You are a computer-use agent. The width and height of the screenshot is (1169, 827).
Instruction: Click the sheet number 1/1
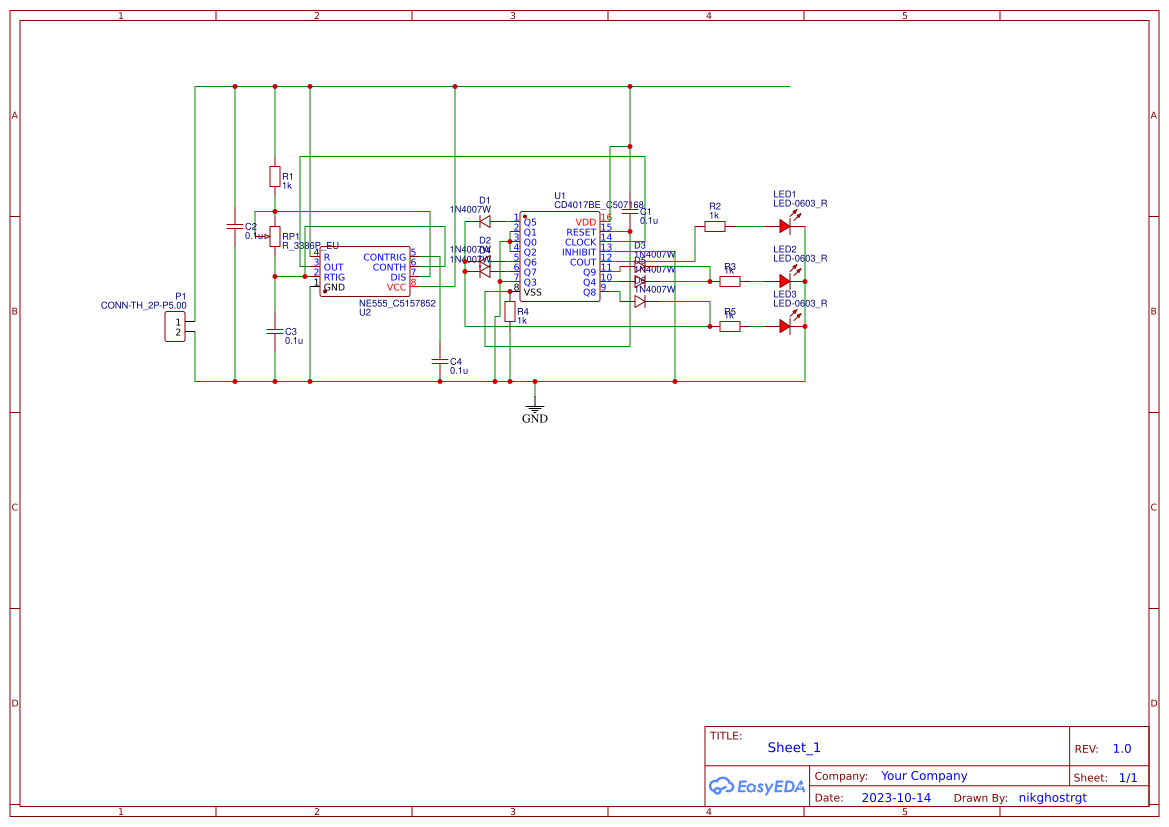click(1128, 778)
